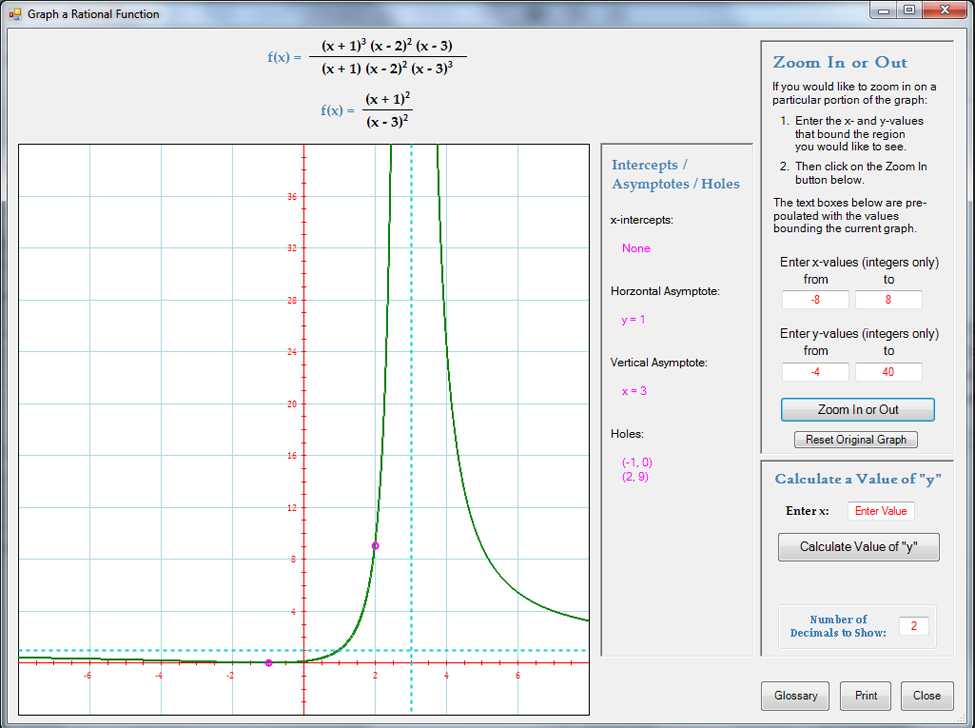The width and height of the screenshot is (975, 728).
Task: Click the y-values "from" field showing -4
Action: coord(815,372)
